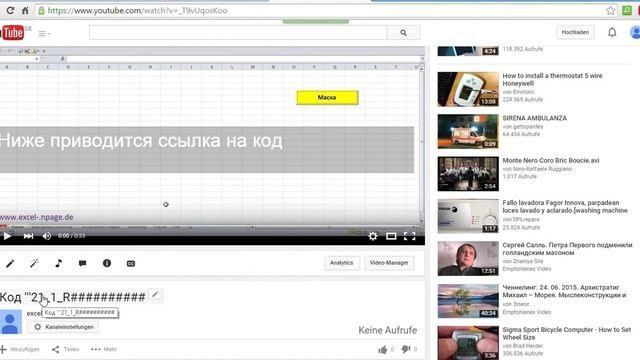The width and height of the screenshot is (640, 360).
Task: Open the Ченнелинг tree landscape thumbnail
Action: pyautogui.click(x=468, y=301)
